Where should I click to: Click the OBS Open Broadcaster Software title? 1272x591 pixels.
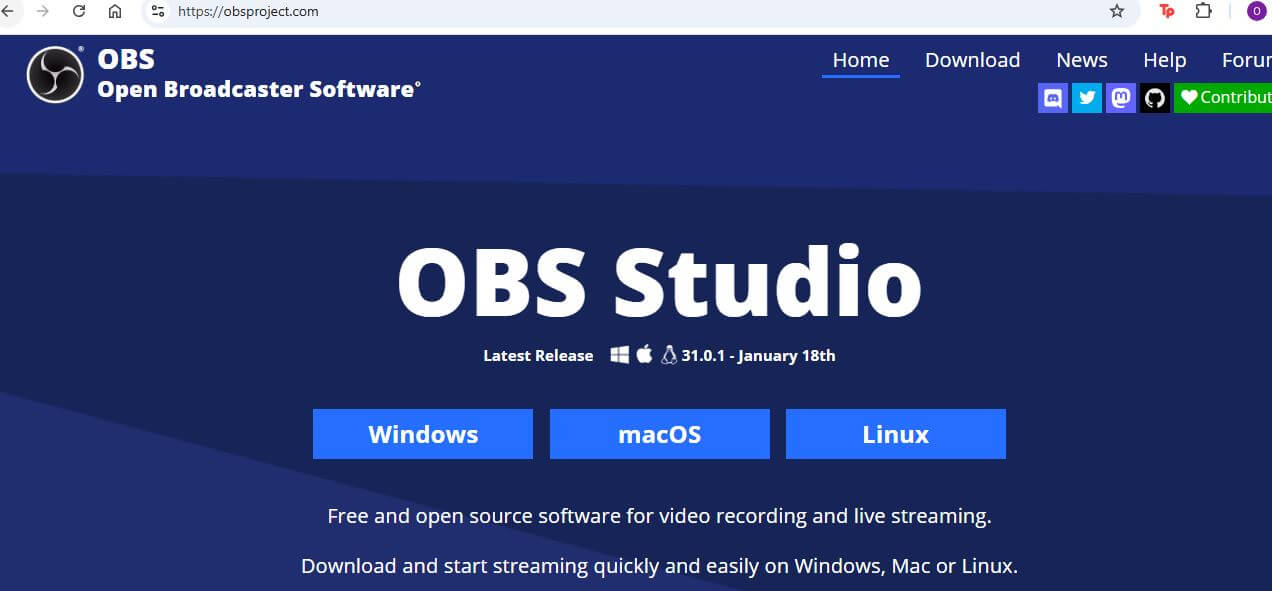259,74
